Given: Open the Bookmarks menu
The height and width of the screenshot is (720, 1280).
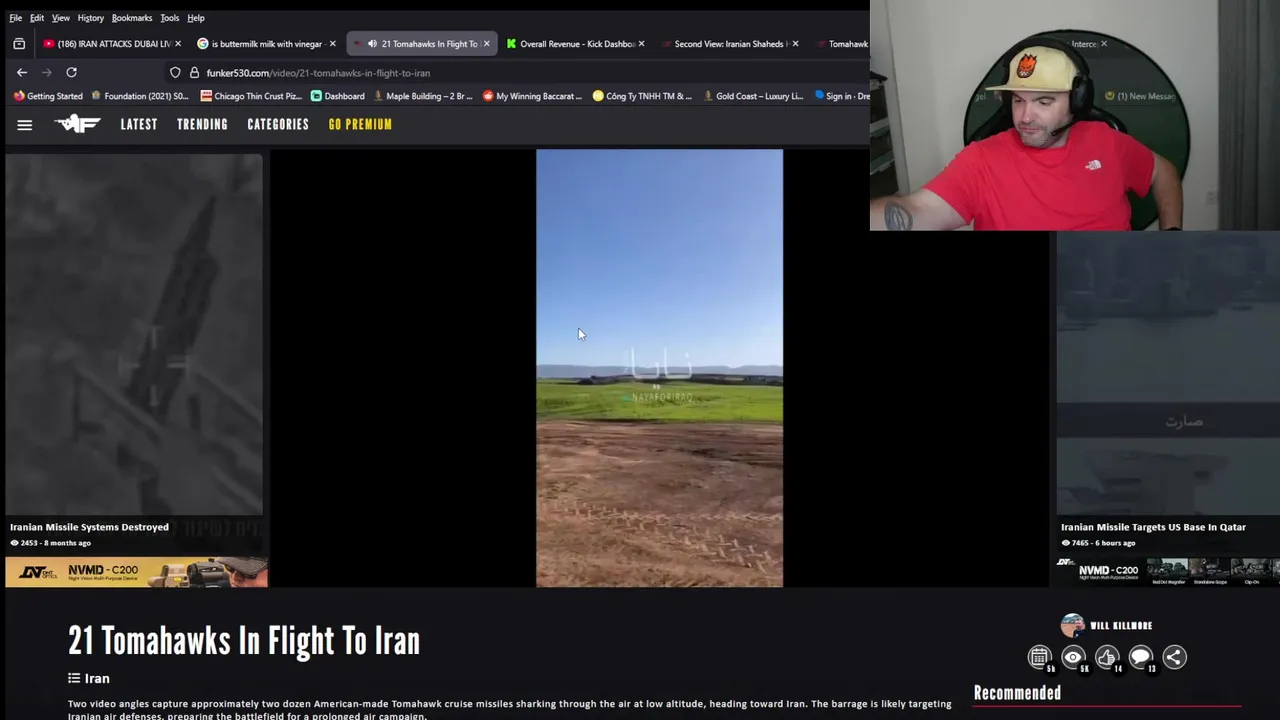Looking at the screenshot, I should pyautogui.click(x=132, y=18).
